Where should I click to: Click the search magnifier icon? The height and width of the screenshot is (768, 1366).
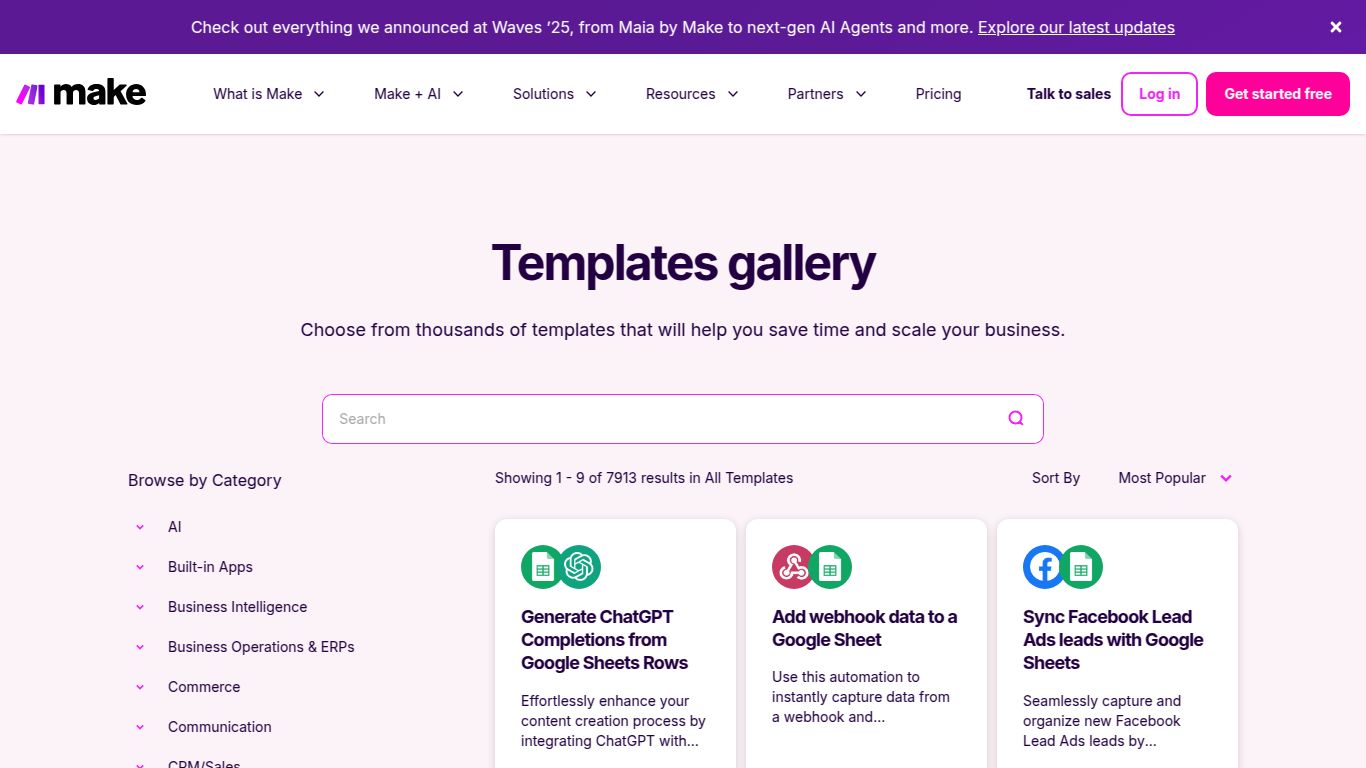(x=1015, y=418)
